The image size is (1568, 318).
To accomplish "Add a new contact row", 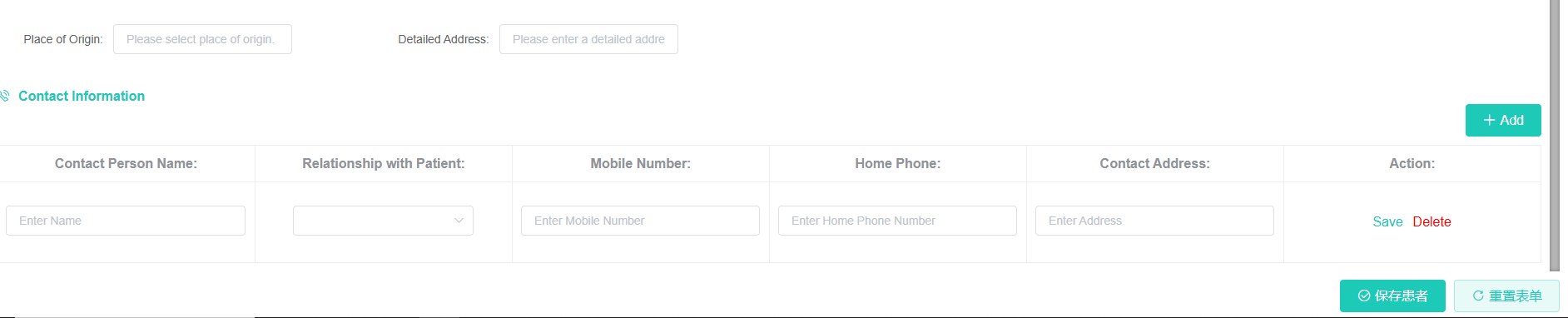I will (1503, 120).
